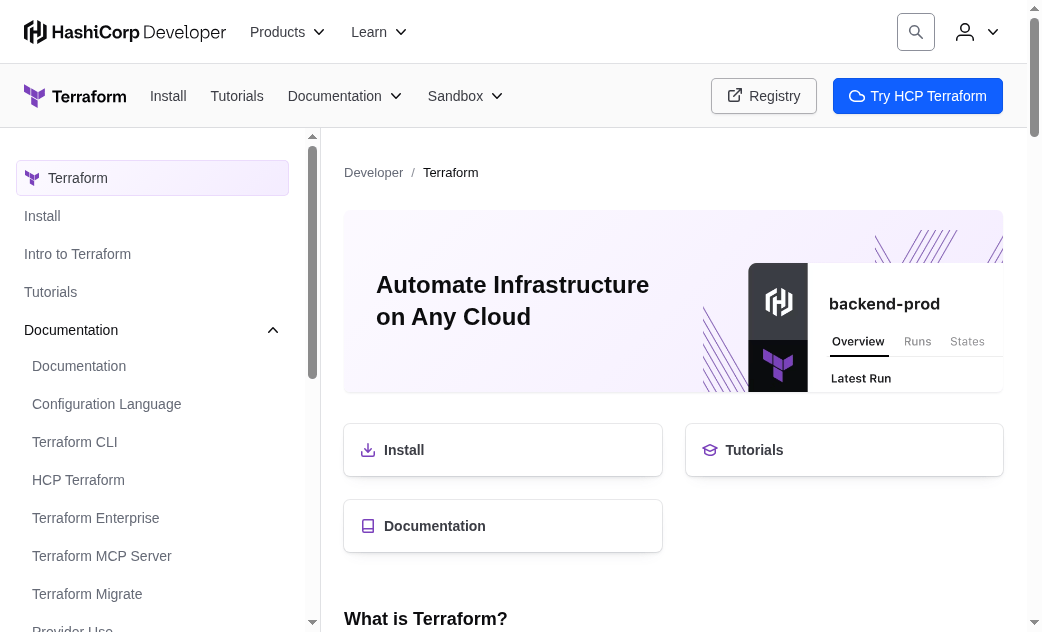This screenshot has height=632, width=1042.
Task: Click the 'backend-prod' title text
Action: [x=885, y=304]
